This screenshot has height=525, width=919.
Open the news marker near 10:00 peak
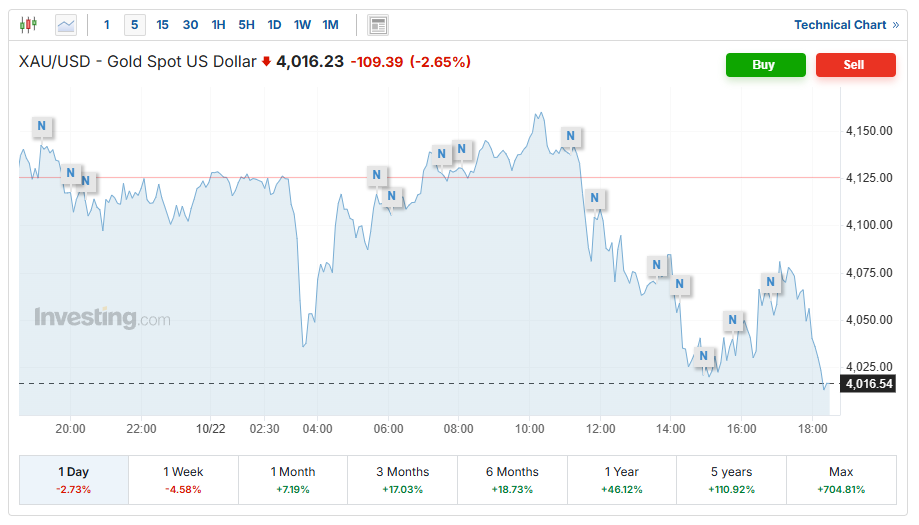click(x=571, y=136)
